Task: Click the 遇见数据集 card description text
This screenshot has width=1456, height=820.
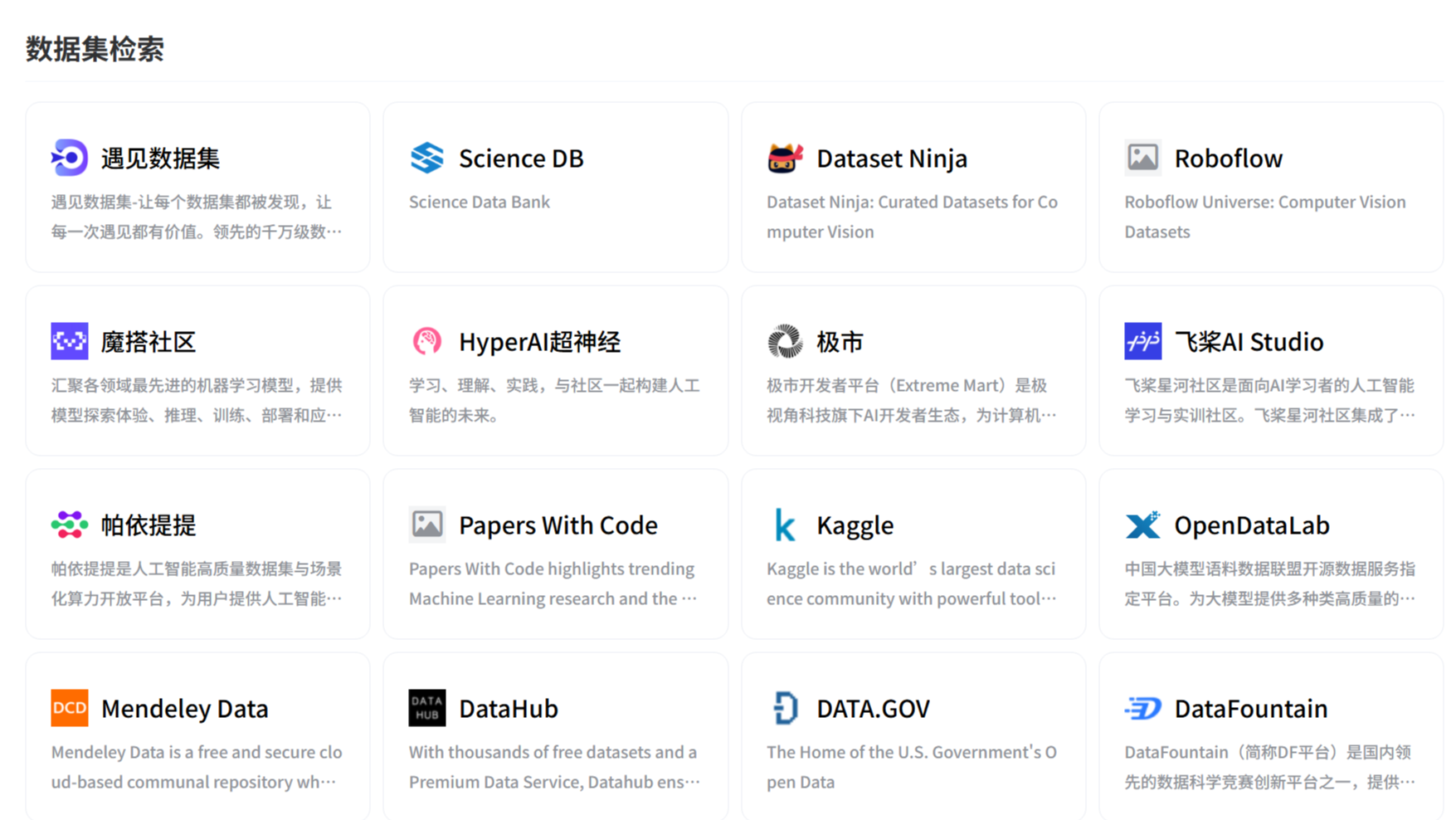Action: click(197, 217)
